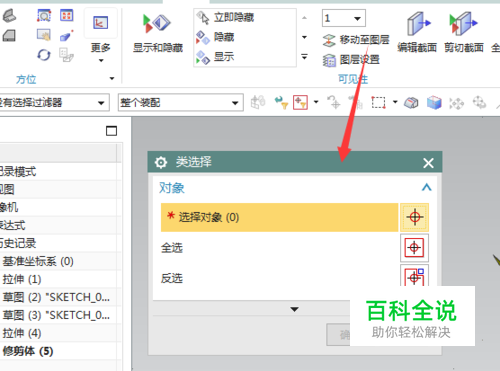Click the 录模式 mode row in navigator
Screen dimensions: 500x371
[58, 172]
